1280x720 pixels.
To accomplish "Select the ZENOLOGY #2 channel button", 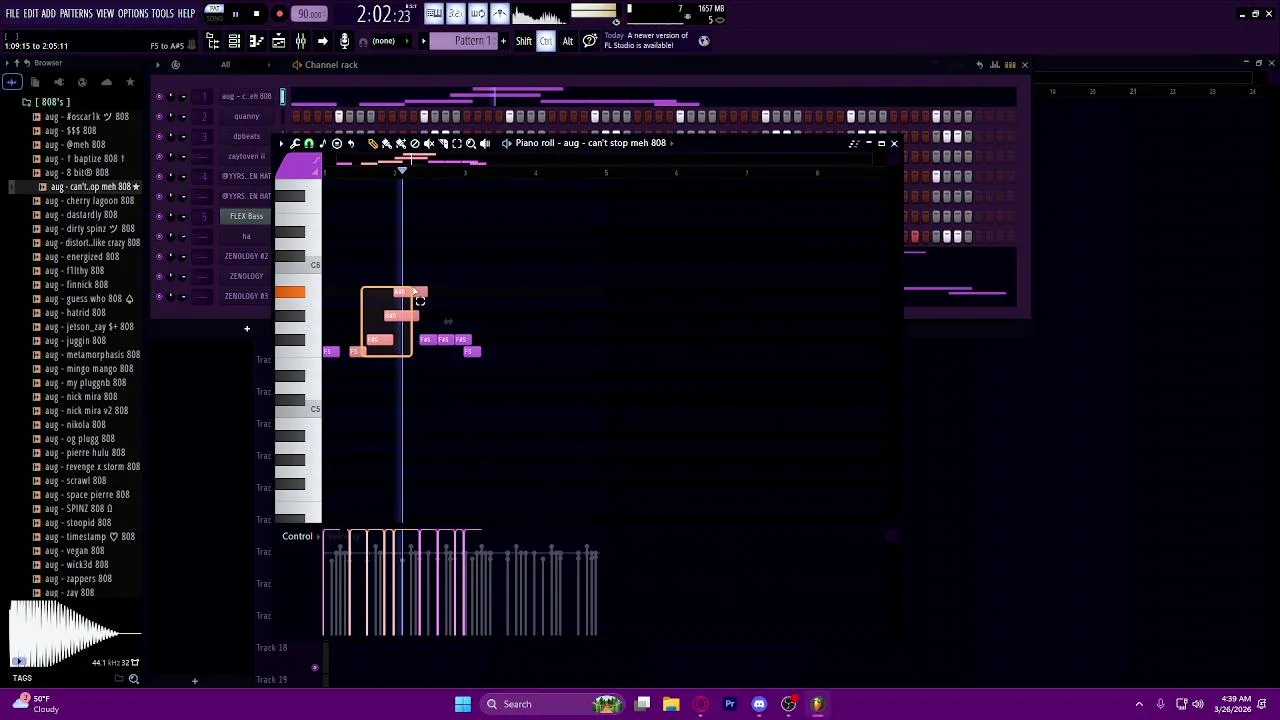I will (x=246, y=256).
